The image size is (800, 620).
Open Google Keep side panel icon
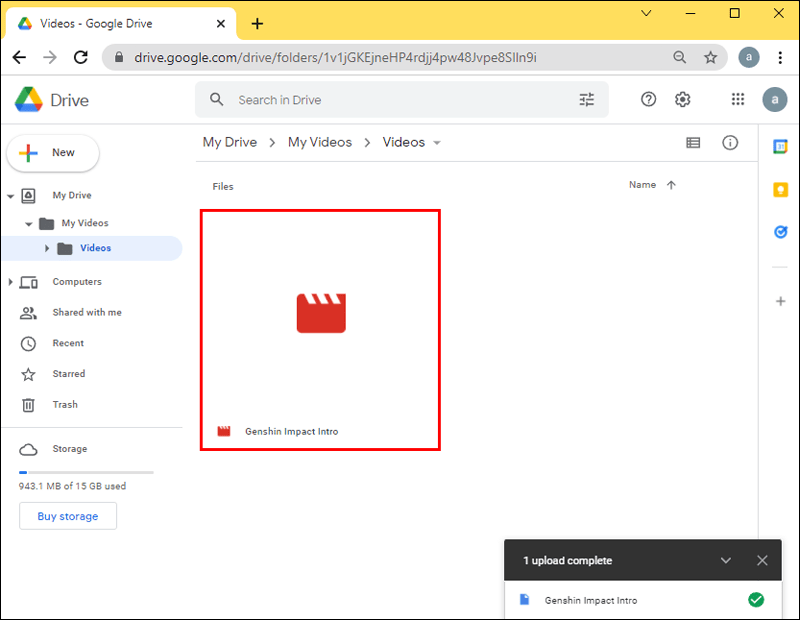coord(780,190)
